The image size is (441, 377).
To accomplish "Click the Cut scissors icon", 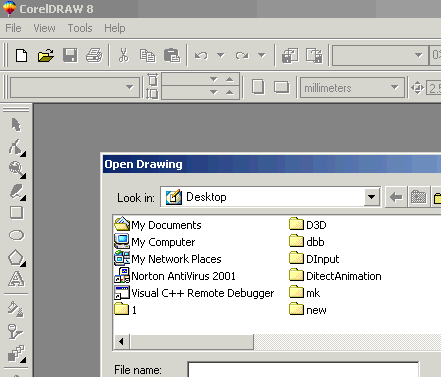I will click(x=123, y=55).
